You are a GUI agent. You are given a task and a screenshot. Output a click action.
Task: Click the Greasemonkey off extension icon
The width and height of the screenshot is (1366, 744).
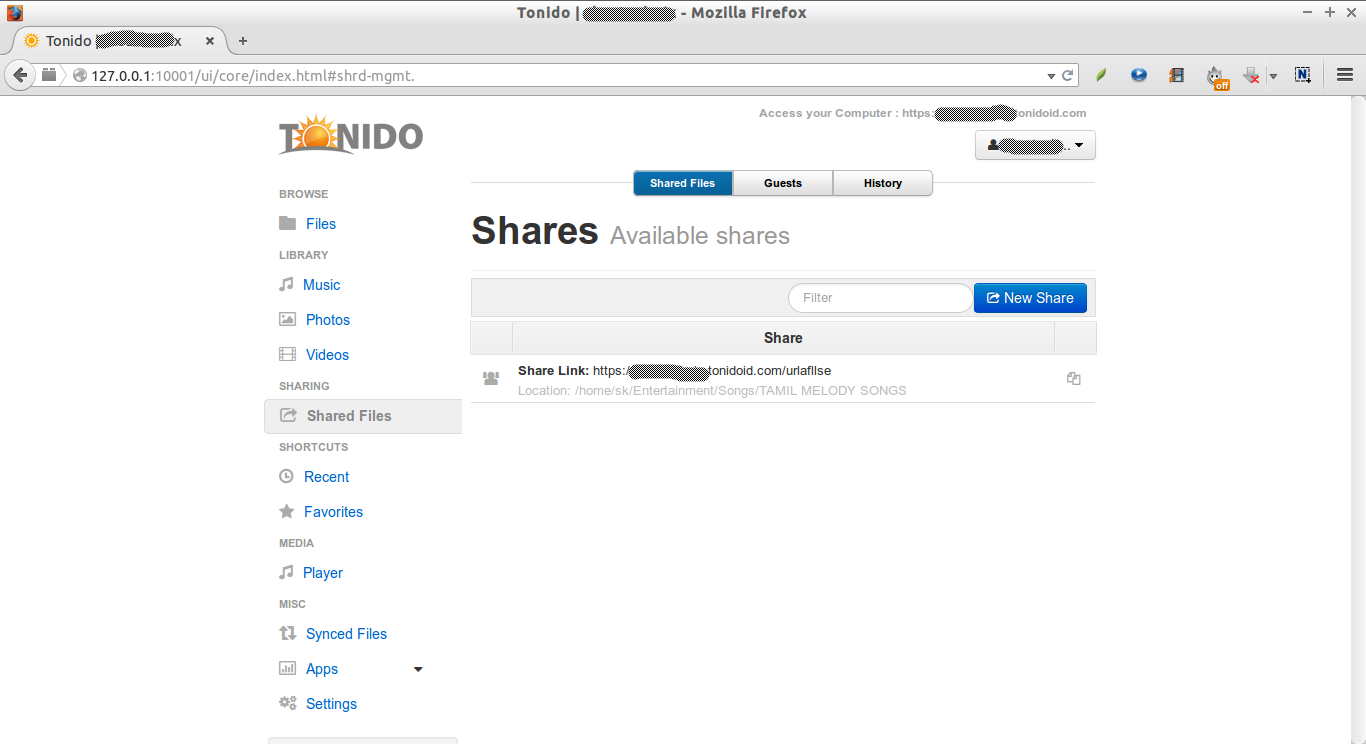tap(1216, 77)
